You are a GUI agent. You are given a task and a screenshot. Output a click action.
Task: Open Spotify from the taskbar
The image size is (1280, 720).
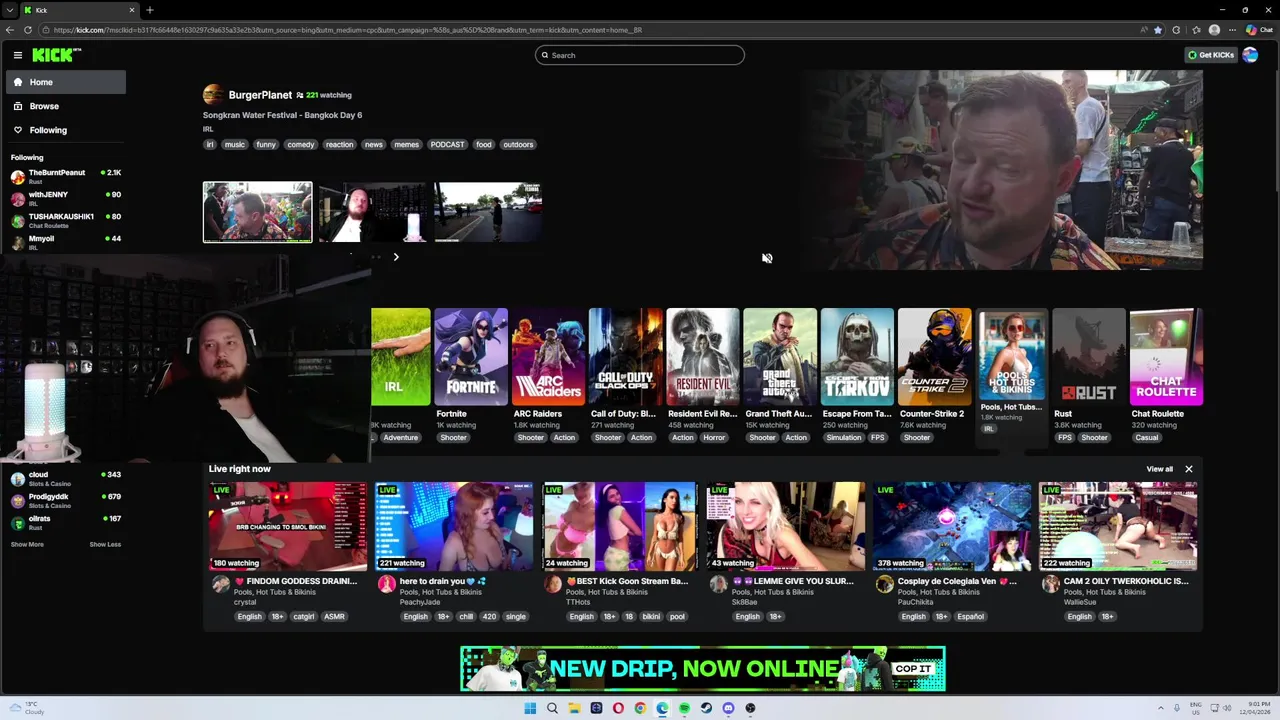pos(684,708)
